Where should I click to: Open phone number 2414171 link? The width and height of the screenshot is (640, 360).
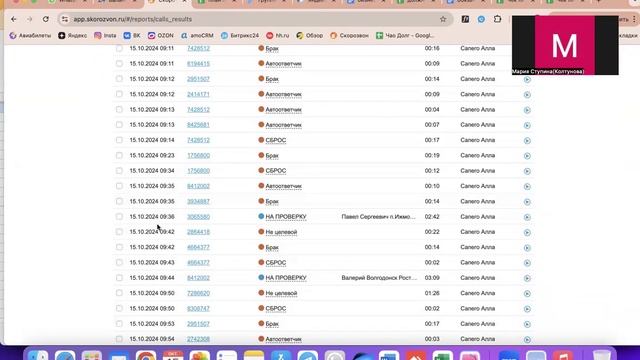point(198,94)
